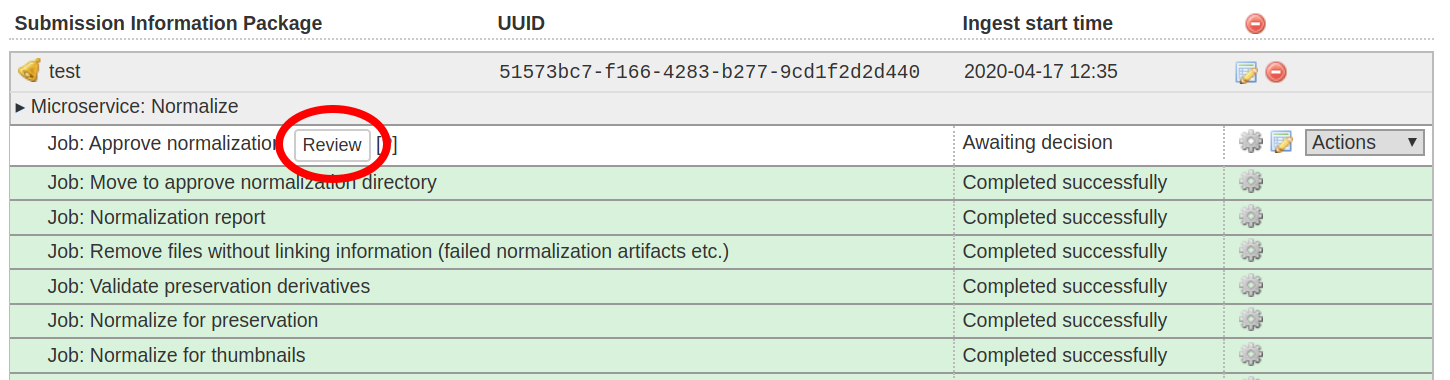Image resolution: width=1450 pixels, height=380 pixels.
Task: Click gear for Remove files without linking information
Action: coord(1251,251)
